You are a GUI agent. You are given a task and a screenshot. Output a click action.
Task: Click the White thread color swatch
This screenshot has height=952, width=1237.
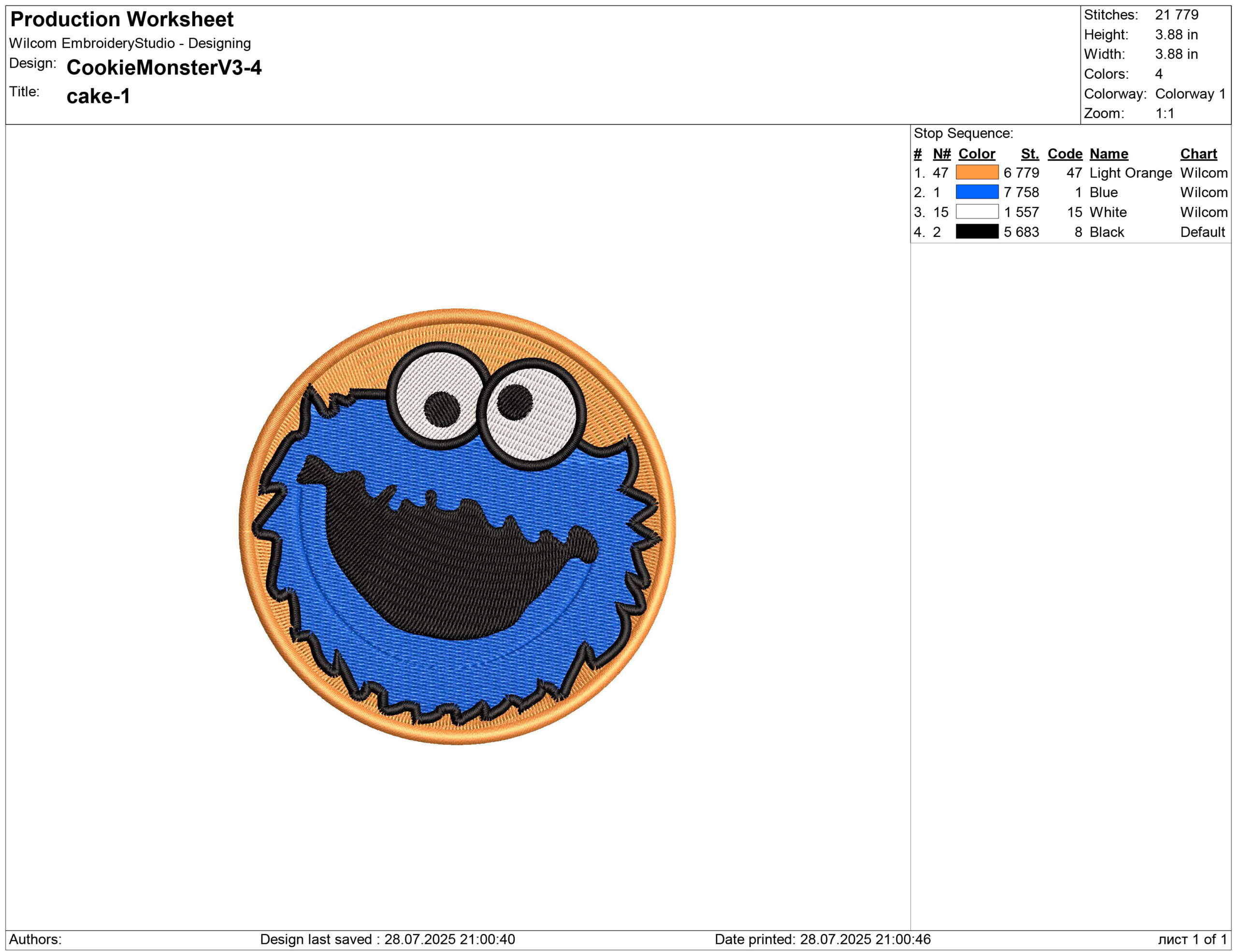(x=977, y=212)
